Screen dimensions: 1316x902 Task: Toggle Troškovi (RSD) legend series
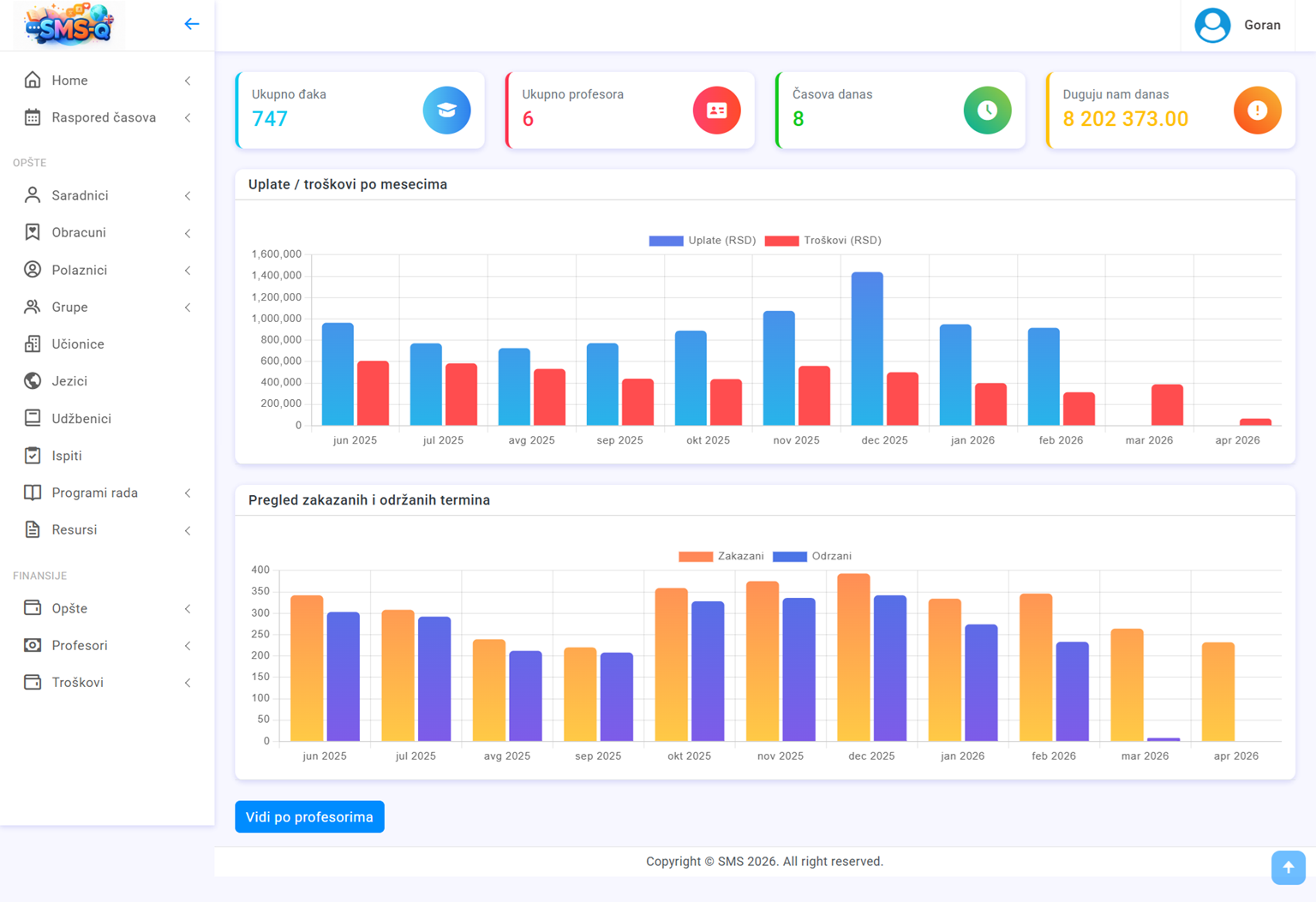(x=822, y=241)
